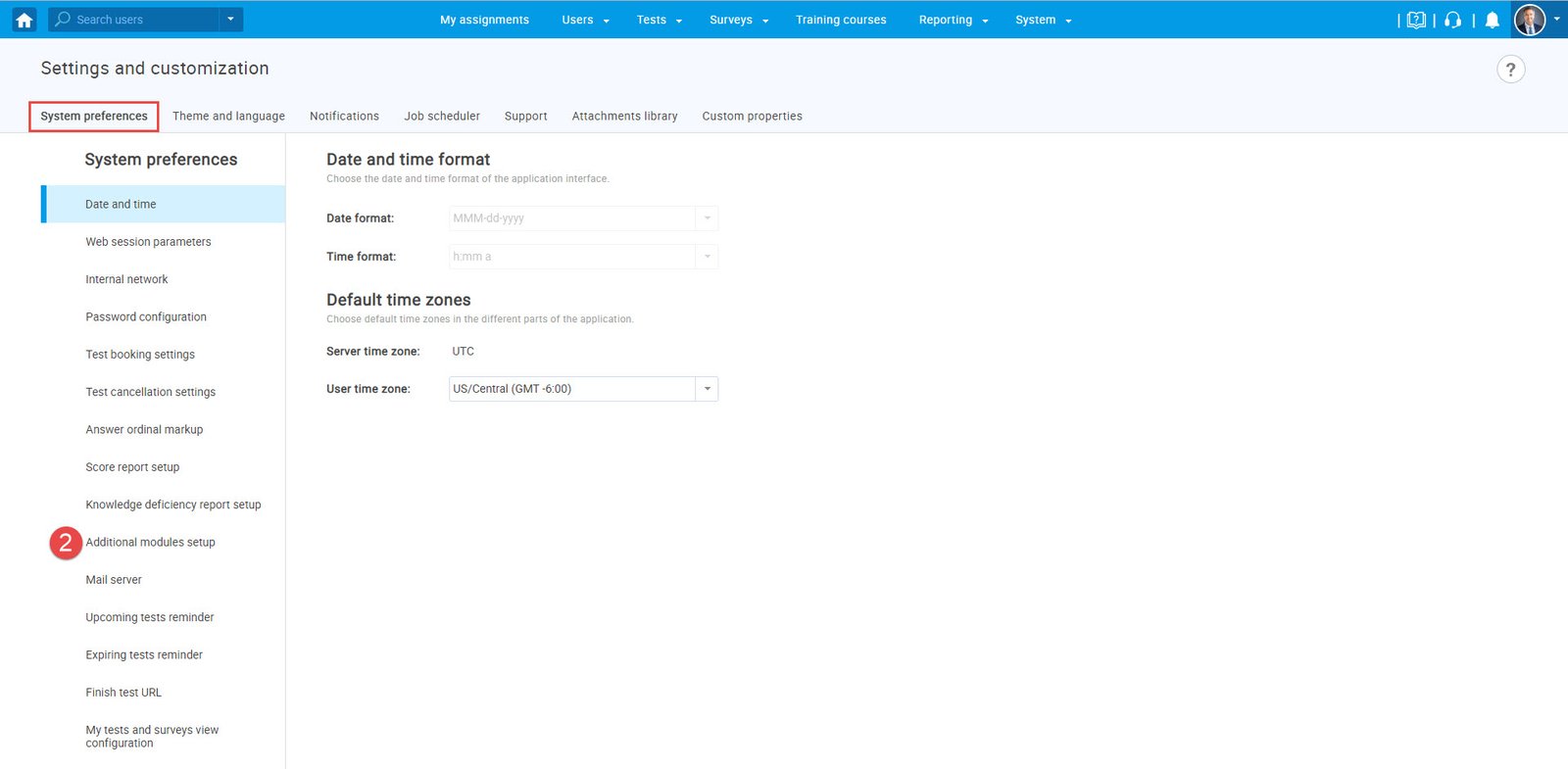The height and width of the screenshot is (769, 1568).
Task: Open the help book icon in header
Action: click(x=1416, y=20)
